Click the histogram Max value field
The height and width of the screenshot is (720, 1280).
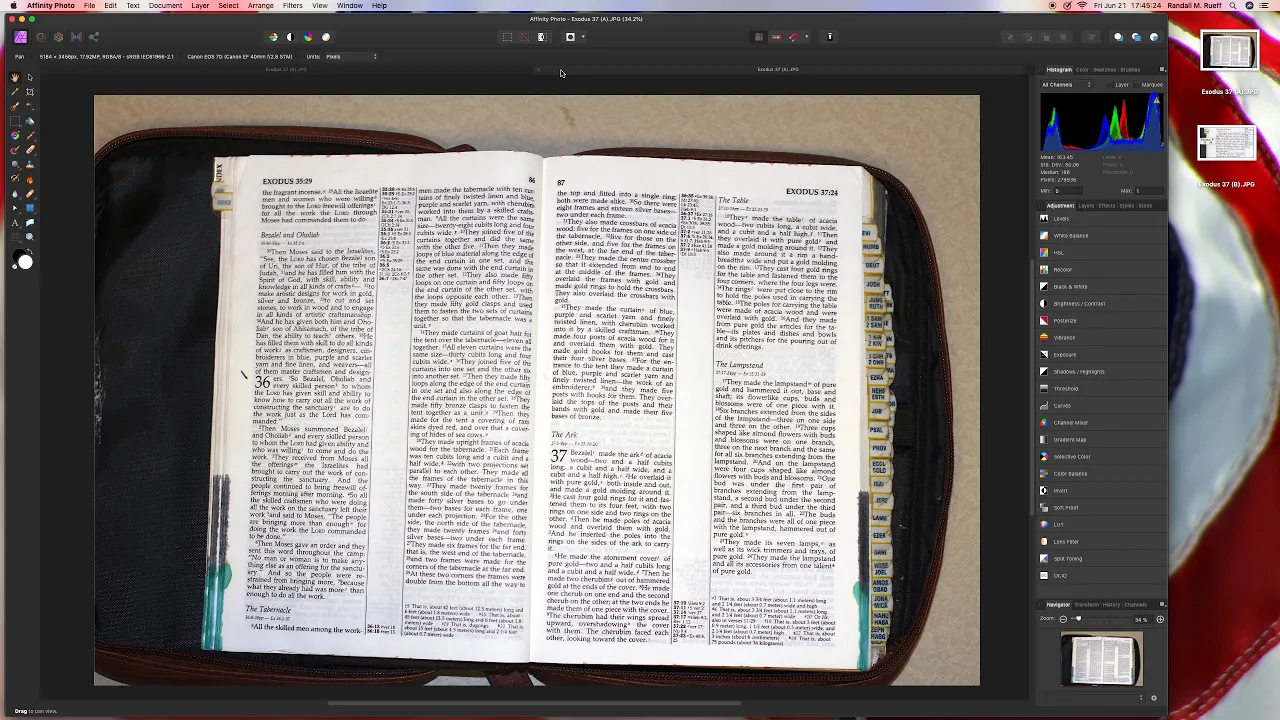coord(1149,191)
